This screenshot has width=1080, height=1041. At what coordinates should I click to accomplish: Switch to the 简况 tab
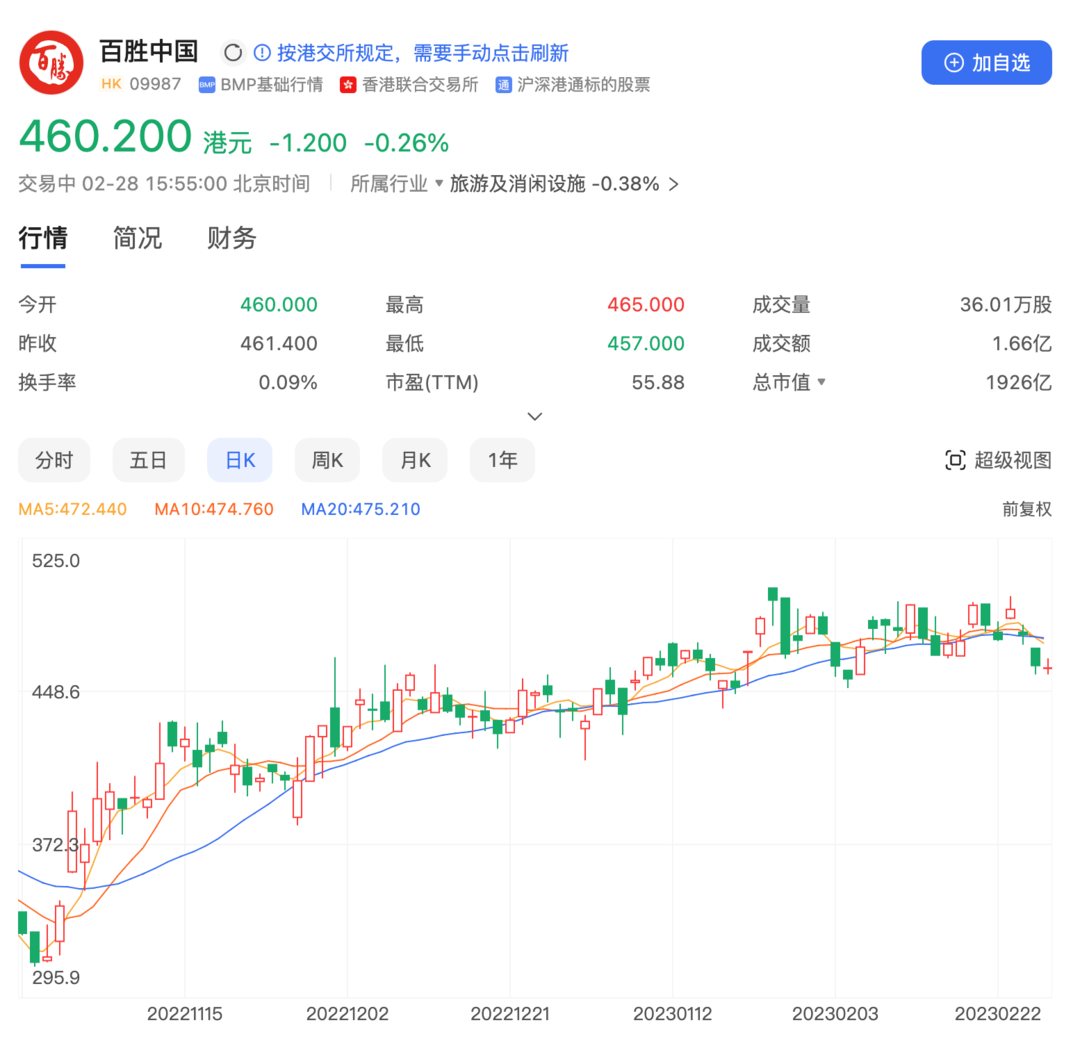pyautogui.click(x=137, y=238)
